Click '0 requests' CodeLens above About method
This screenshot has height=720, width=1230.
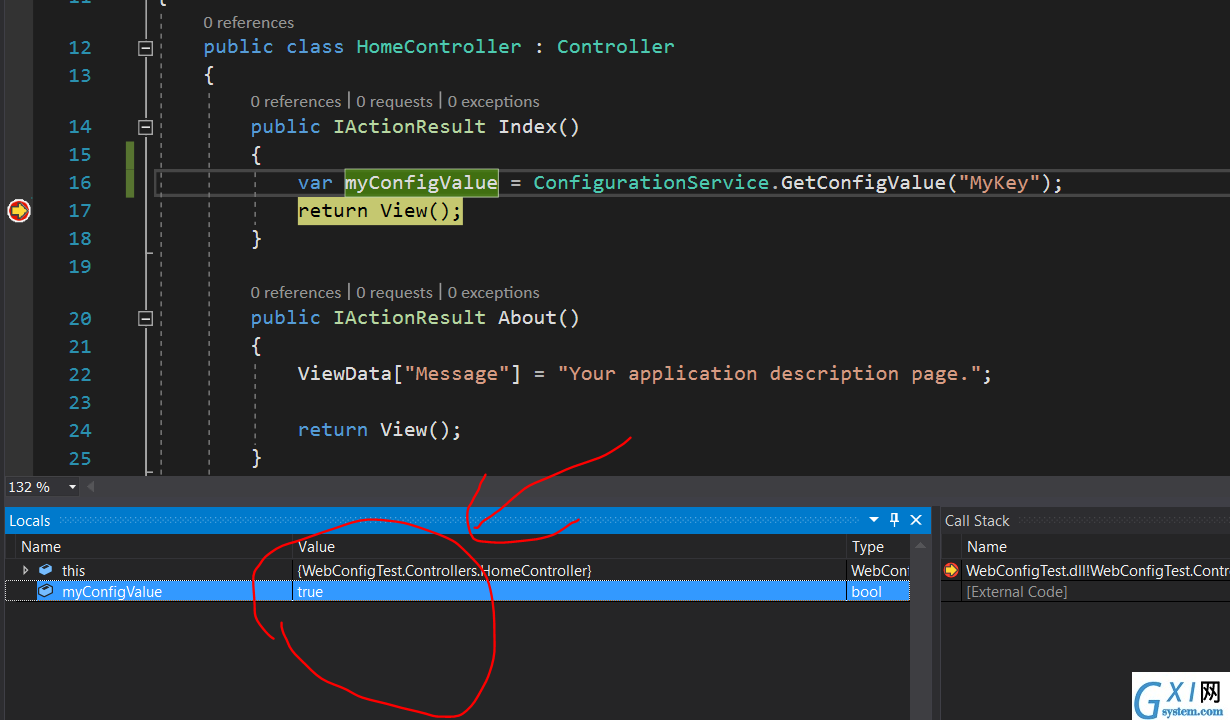[x=394, y=292]
